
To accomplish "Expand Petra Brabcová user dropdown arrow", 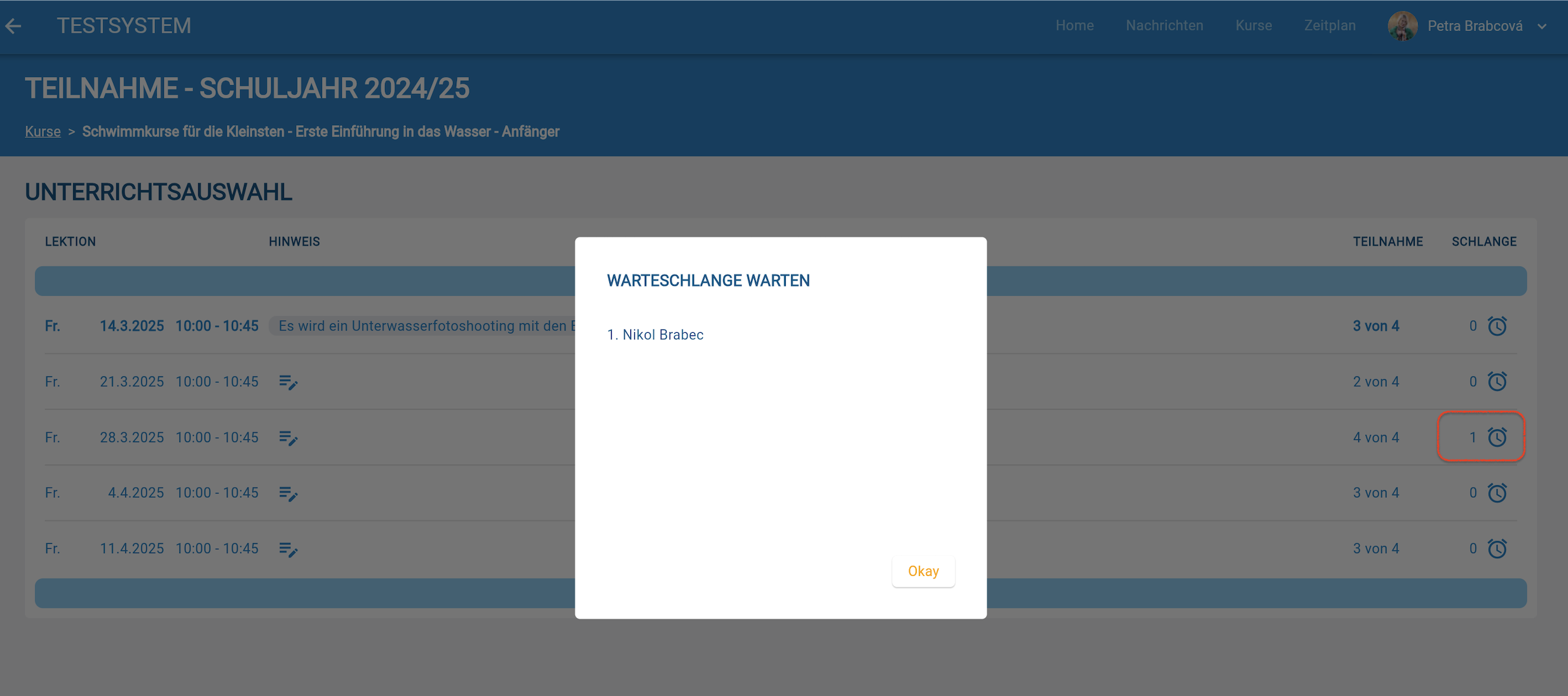I will click(x=1542, y=26).
